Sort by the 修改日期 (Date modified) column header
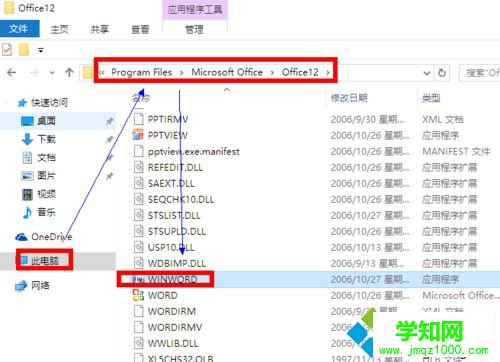The height and width of the screenshot is (362, 500). (x=349, y=98)
